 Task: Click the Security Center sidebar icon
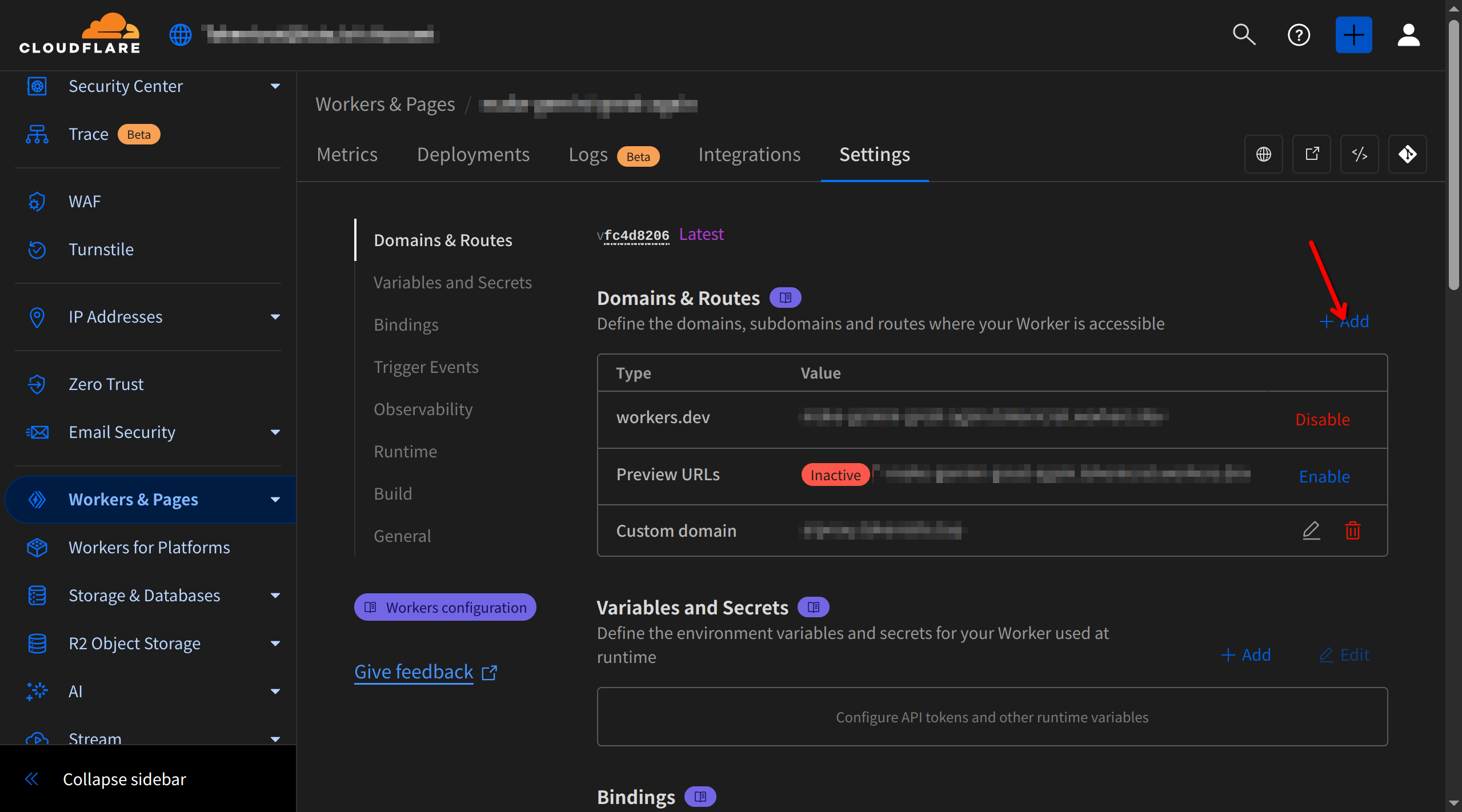tap(37, 86)
